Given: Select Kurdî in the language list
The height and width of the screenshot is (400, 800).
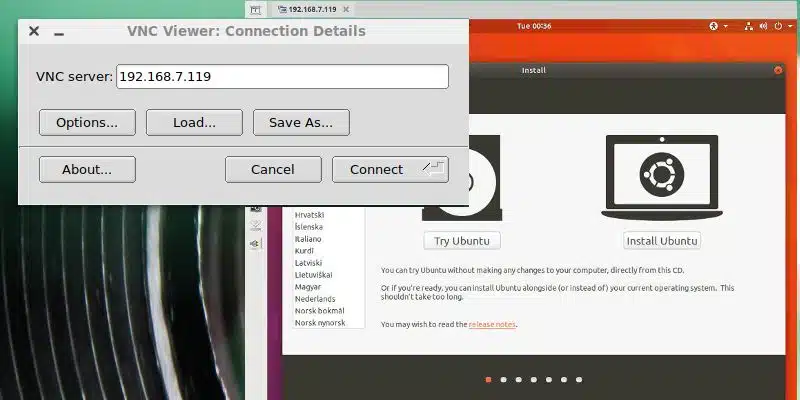Looking at the screenshot, I should pyautogui.click(x=304, y=251).
